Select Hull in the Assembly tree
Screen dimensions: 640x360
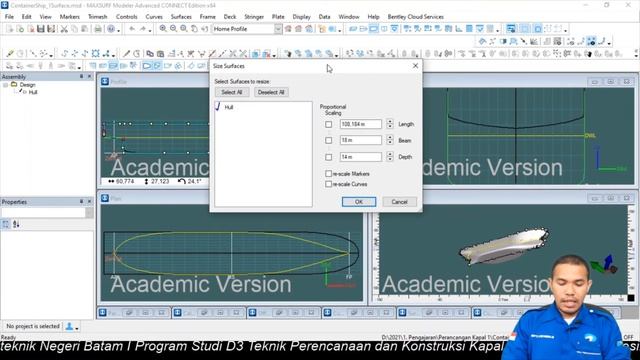(x=33, y=92)
